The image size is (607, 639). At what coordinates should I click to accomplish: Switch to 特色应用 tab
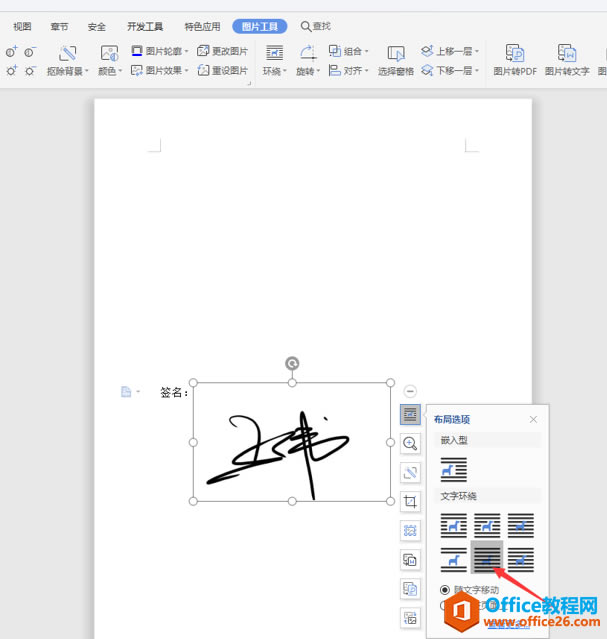[x=202, y=27]
